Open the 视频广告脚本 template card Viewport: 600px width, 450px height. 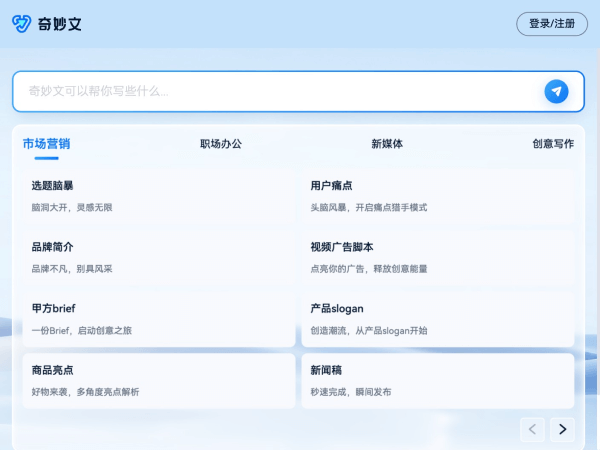click(437, 257)
